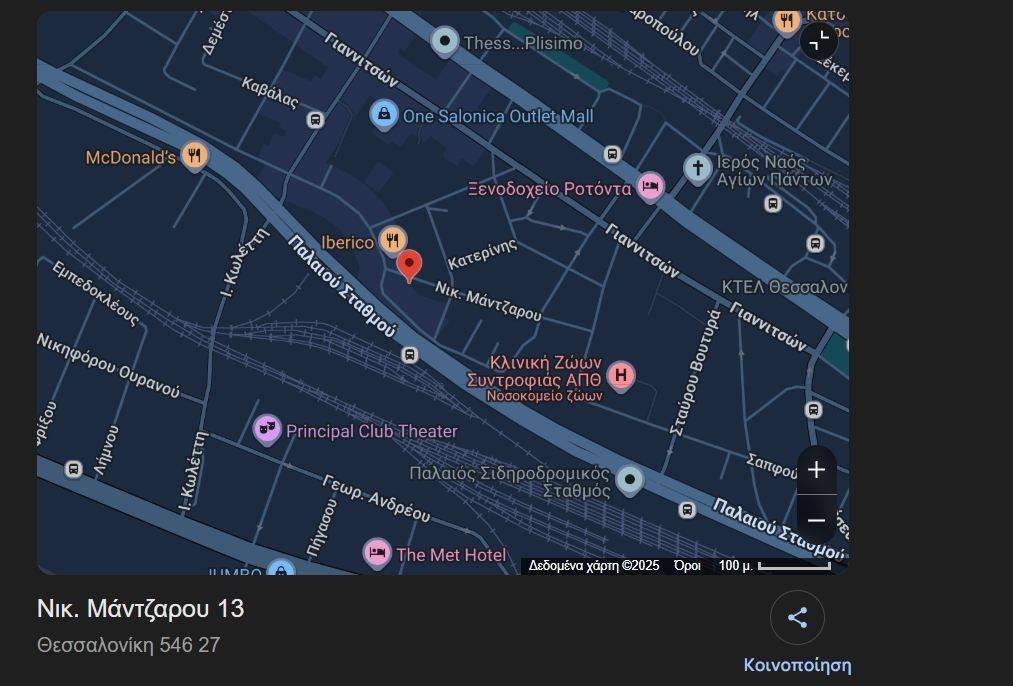Zoom out with the minus button

(x=816, y=520)
